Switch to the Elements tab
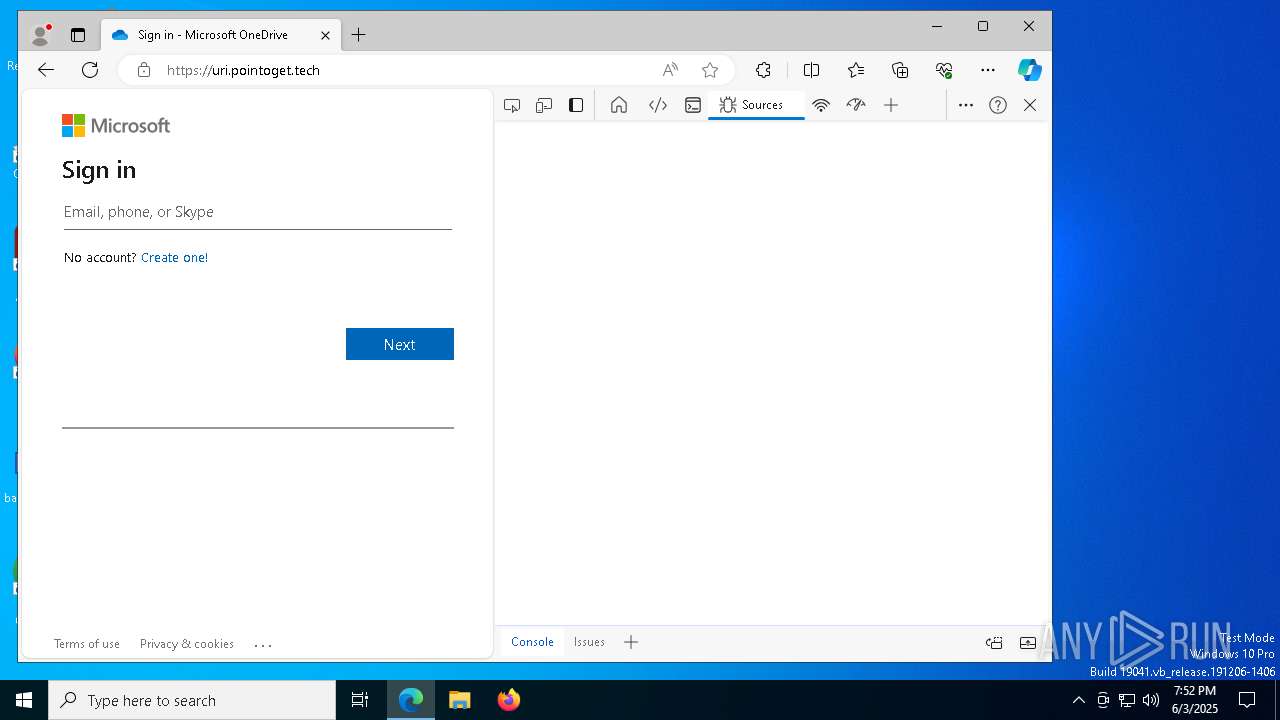This screenshot has height=720, width=1280. (x=658, y=105)
